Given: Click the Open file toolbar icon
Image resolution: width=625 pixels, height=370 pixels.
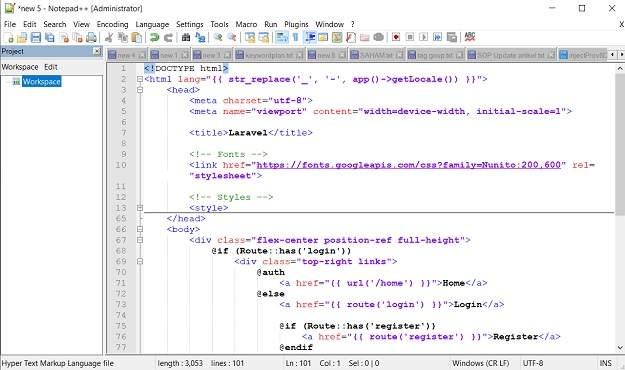Looking at the screenshot, I should [x=22, y=38].
